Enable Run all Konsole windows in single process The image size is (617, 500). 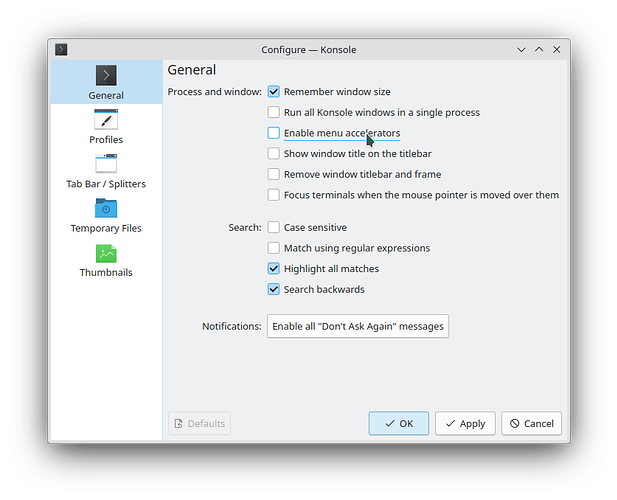pos(273,112)
